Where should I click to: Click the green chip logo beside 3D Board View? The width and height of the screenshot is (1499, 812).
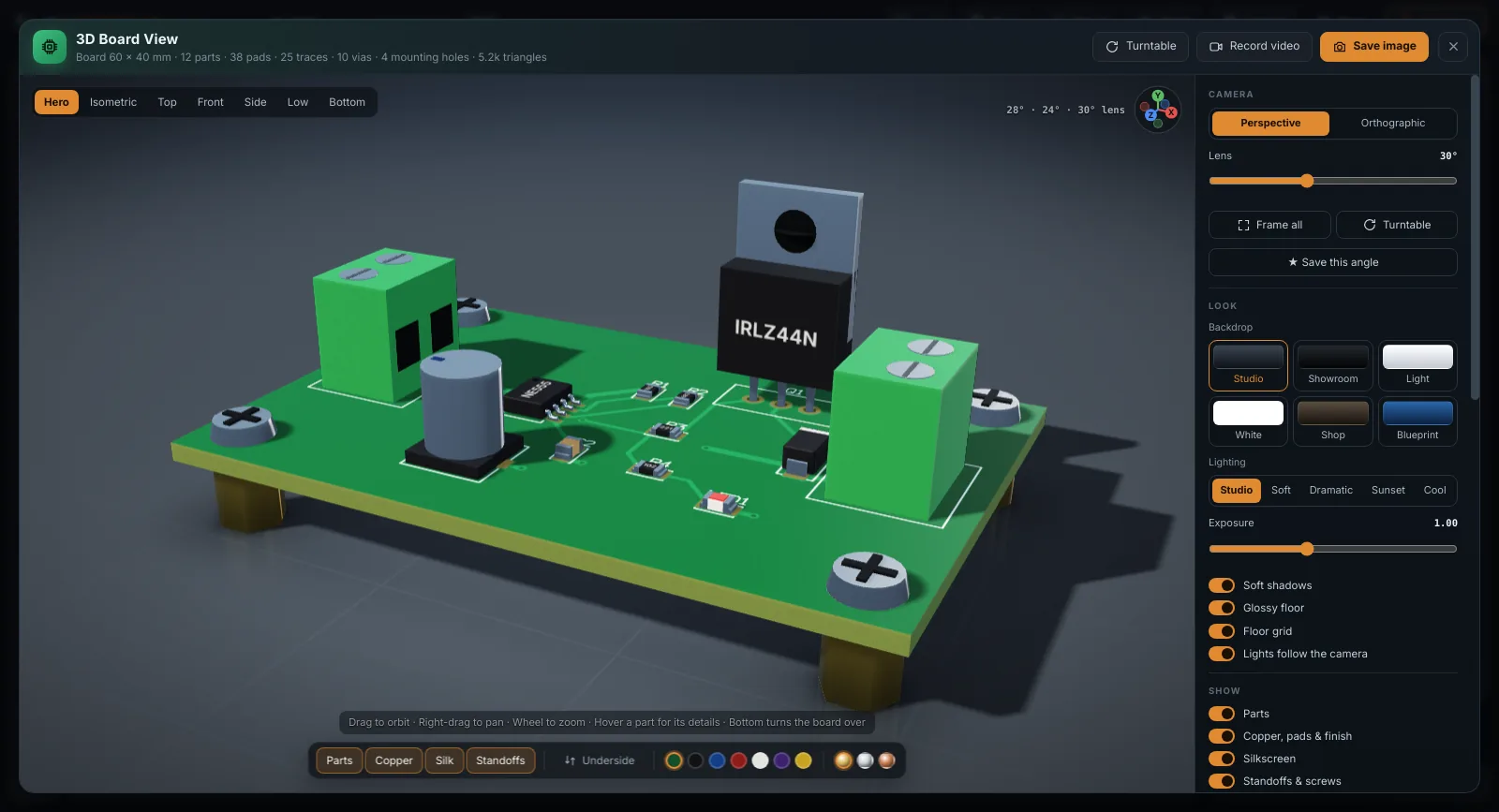[50, 47]
